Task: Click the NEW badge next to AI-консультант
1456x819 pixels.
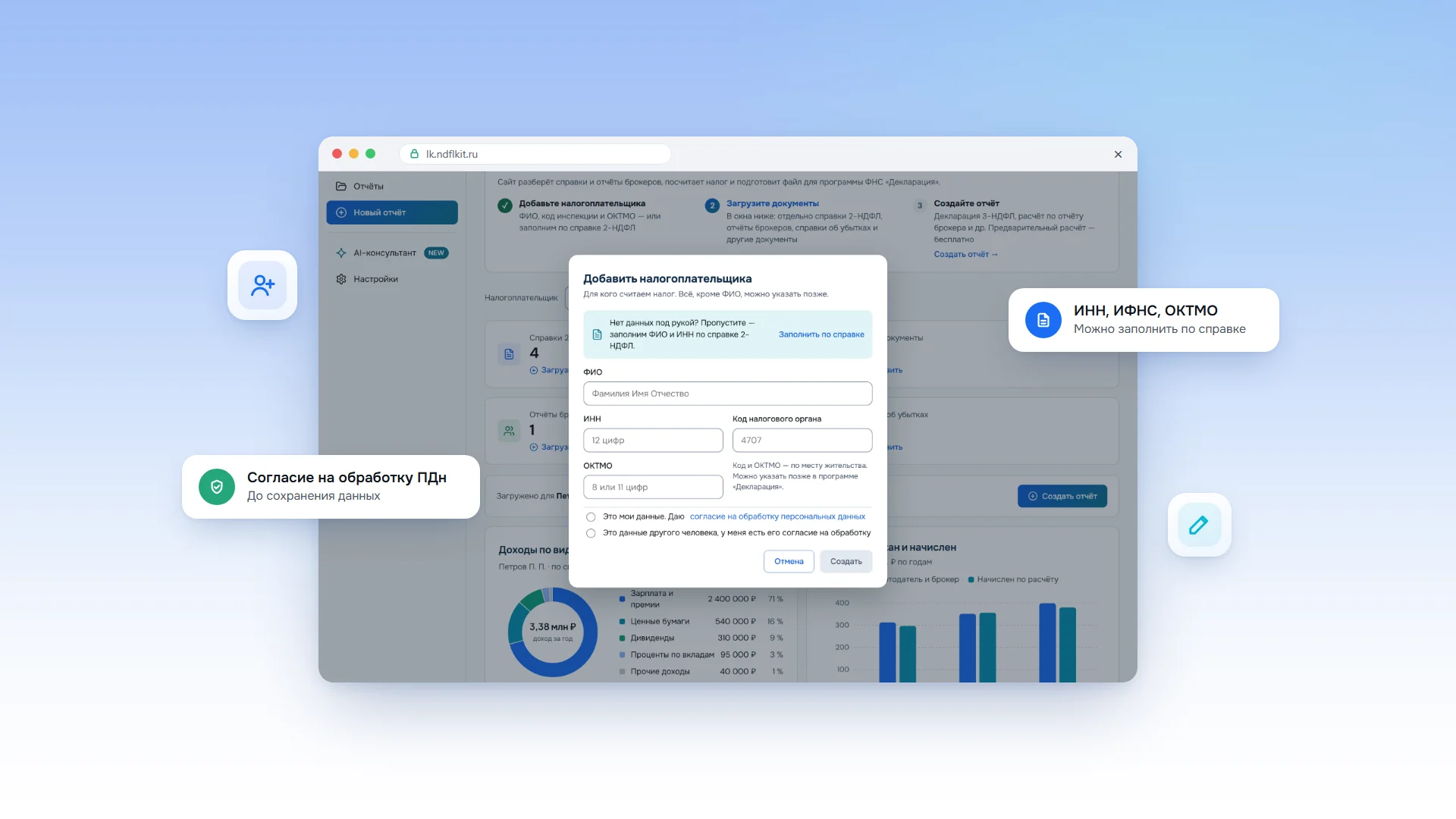Action: (x=436, y=253)
